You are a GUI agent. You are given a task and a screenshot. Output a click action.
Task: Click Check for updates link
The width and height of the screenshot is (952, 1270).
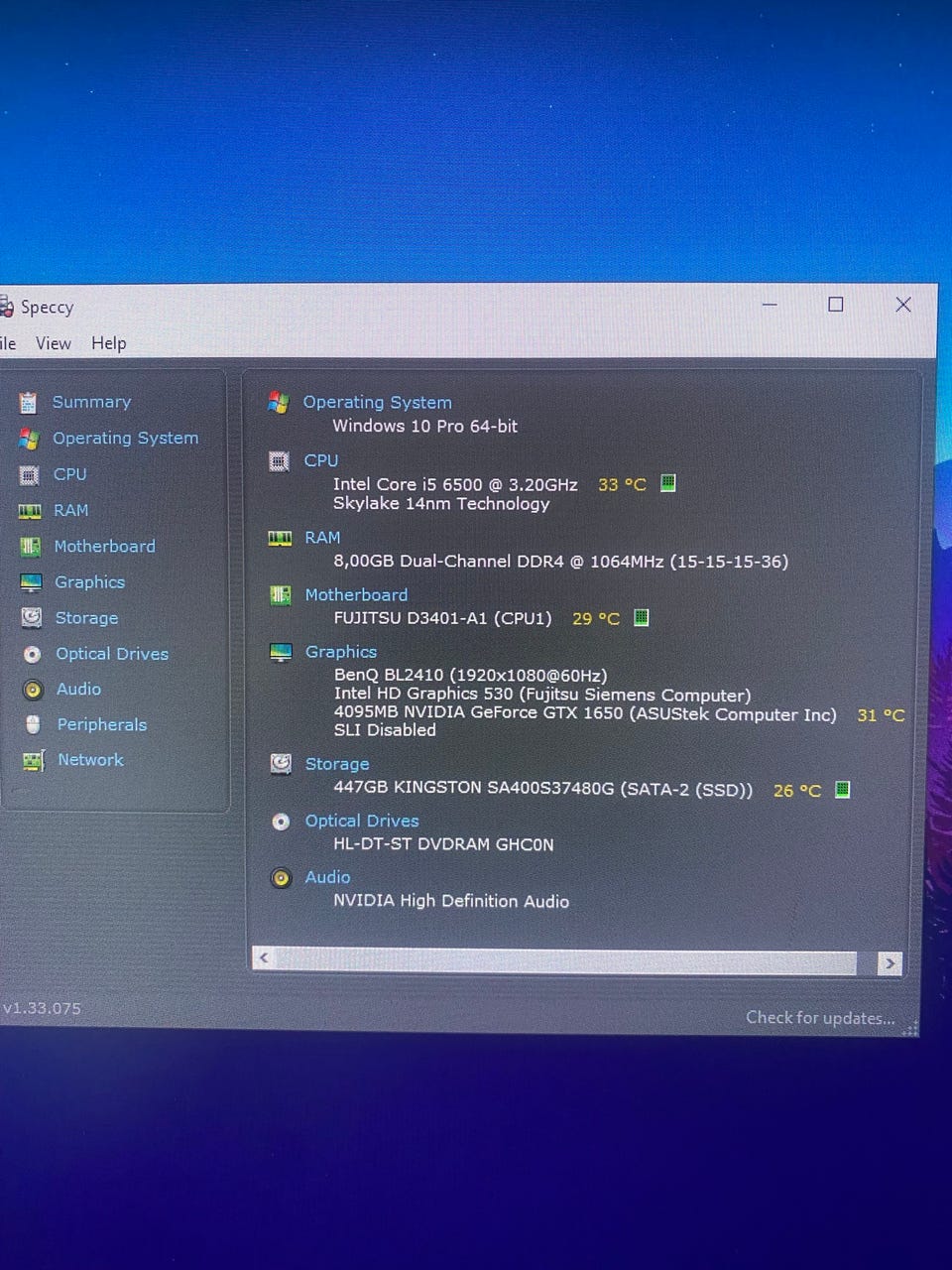820,1018
